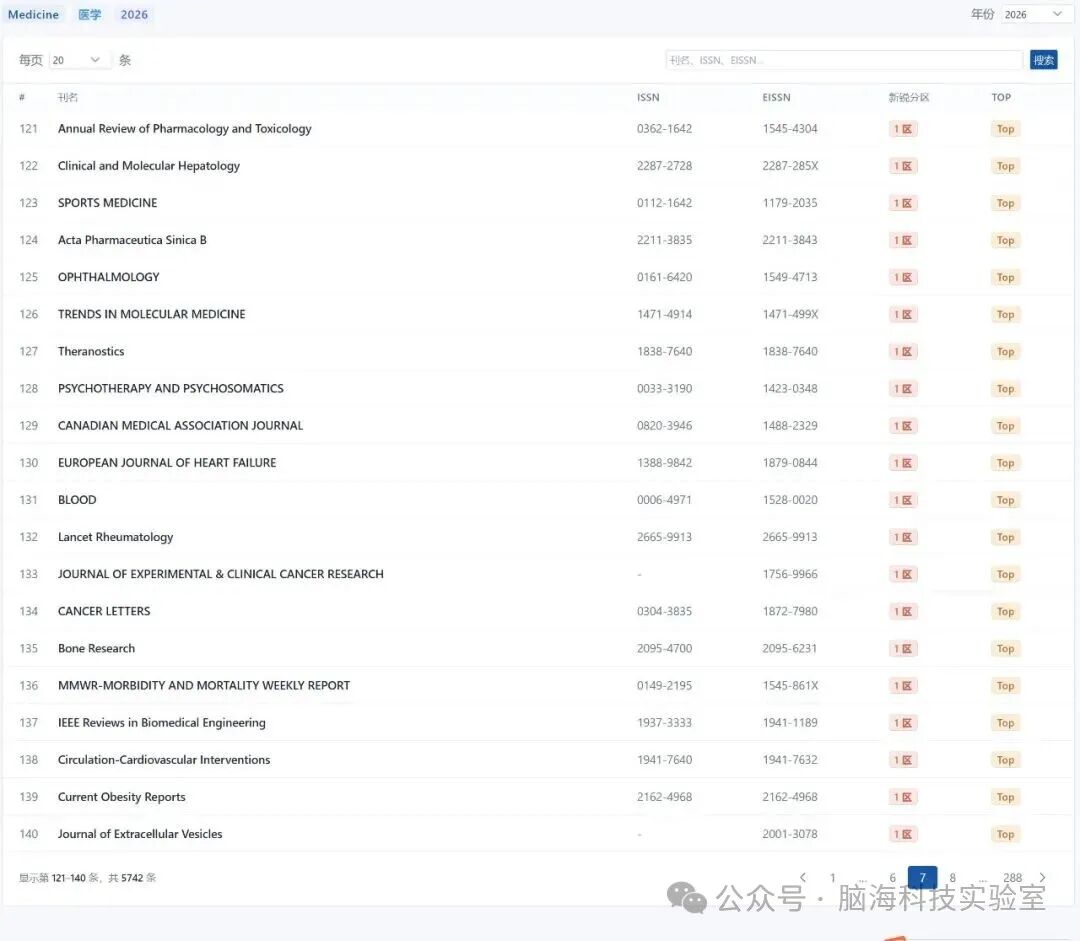The height and width of the screenshot is (941, 1080).
Task: Select Theranostics journal name
Action: point(91,351)
